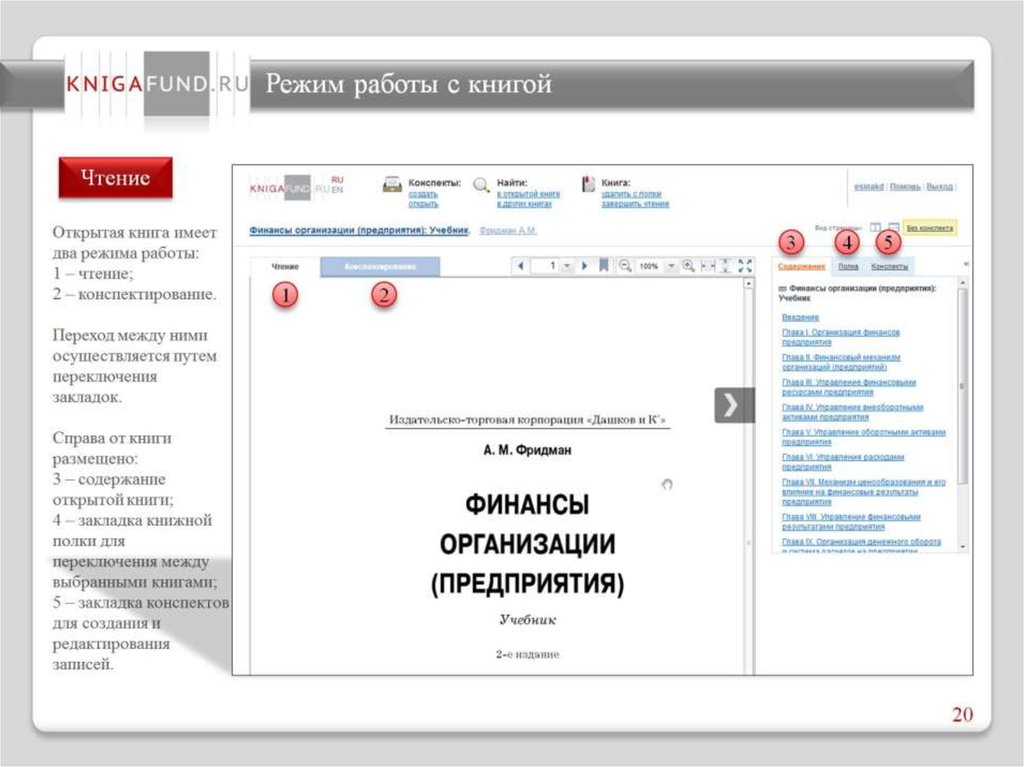
Task: Toggle the 'Без конспекта' mode
Action: point(929,228)
